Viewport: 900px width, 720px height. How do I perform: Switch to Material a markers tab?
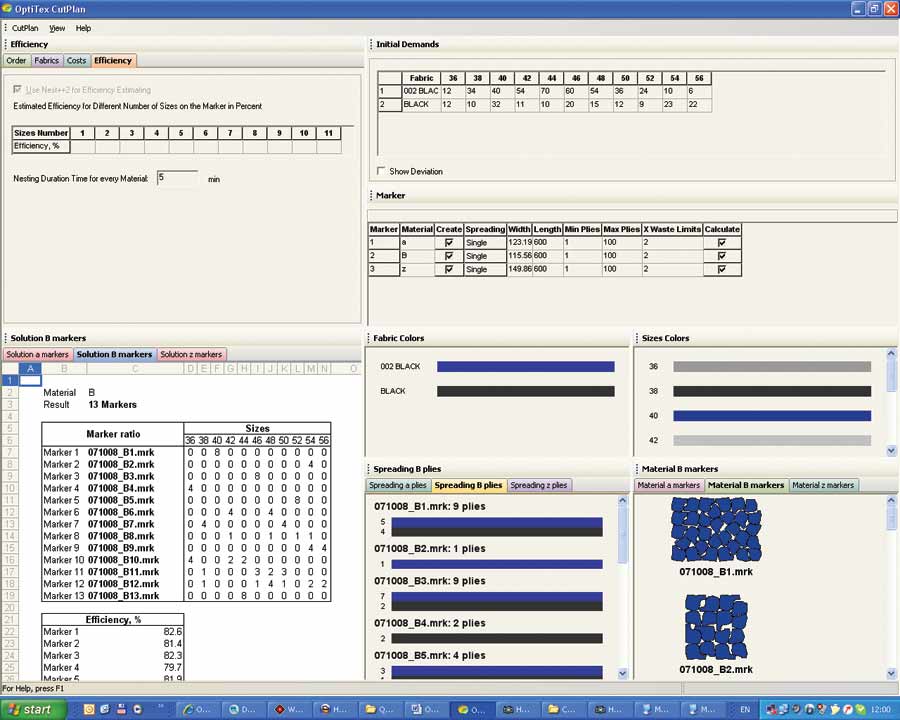click(669, 486)
